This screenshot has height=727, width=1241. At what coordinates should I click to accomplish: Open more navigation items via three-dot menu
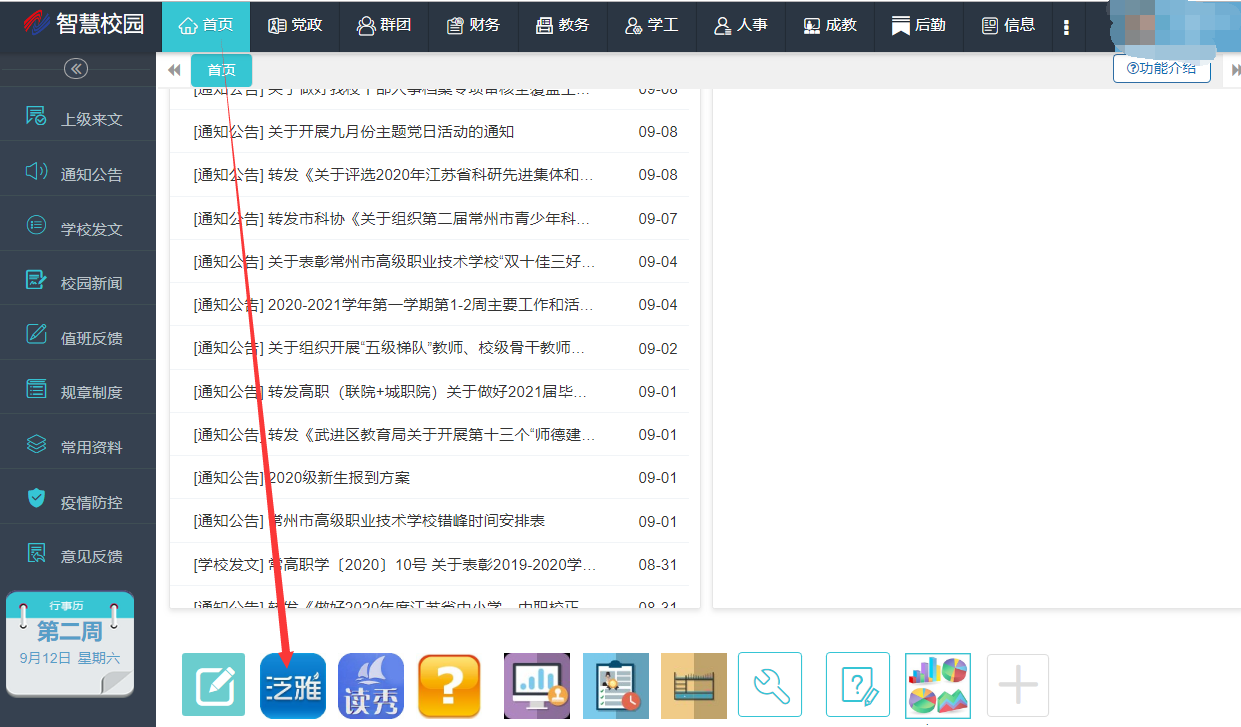(1066, 27)
